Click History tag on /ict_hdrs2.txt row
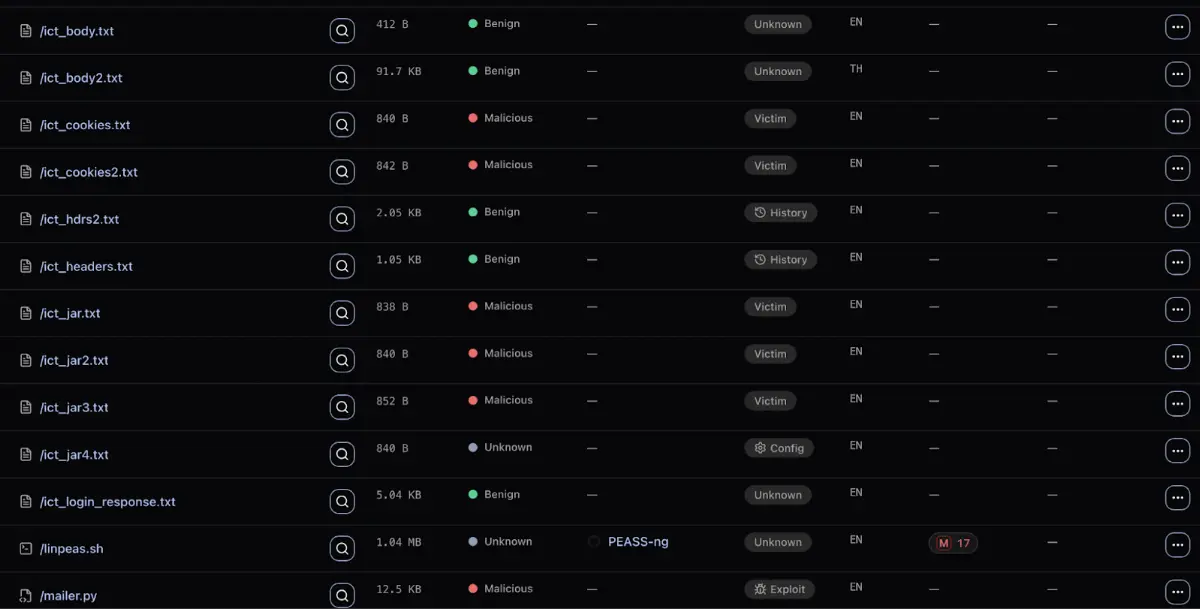This screenshot has width=1200, height=609. tap(780, 212)
